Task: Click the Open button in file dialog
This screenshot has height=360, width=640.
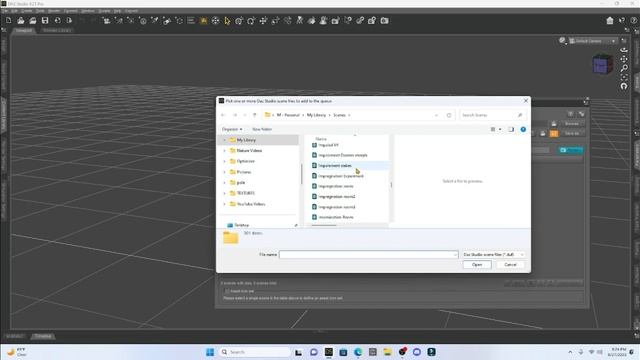Action: [x=477, y=264]
